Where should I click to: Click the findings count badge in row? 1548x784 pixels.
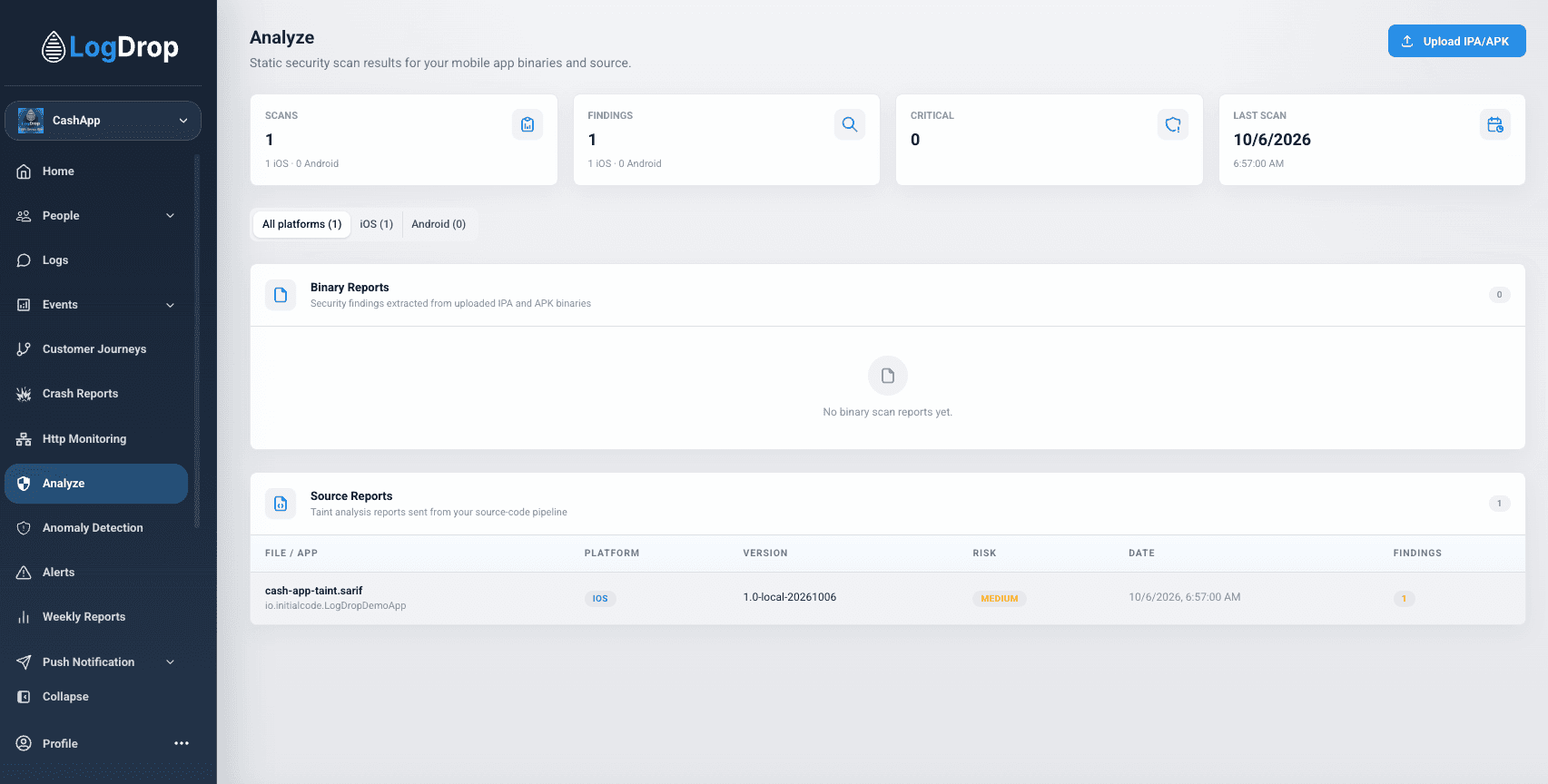pos(1404,599)
